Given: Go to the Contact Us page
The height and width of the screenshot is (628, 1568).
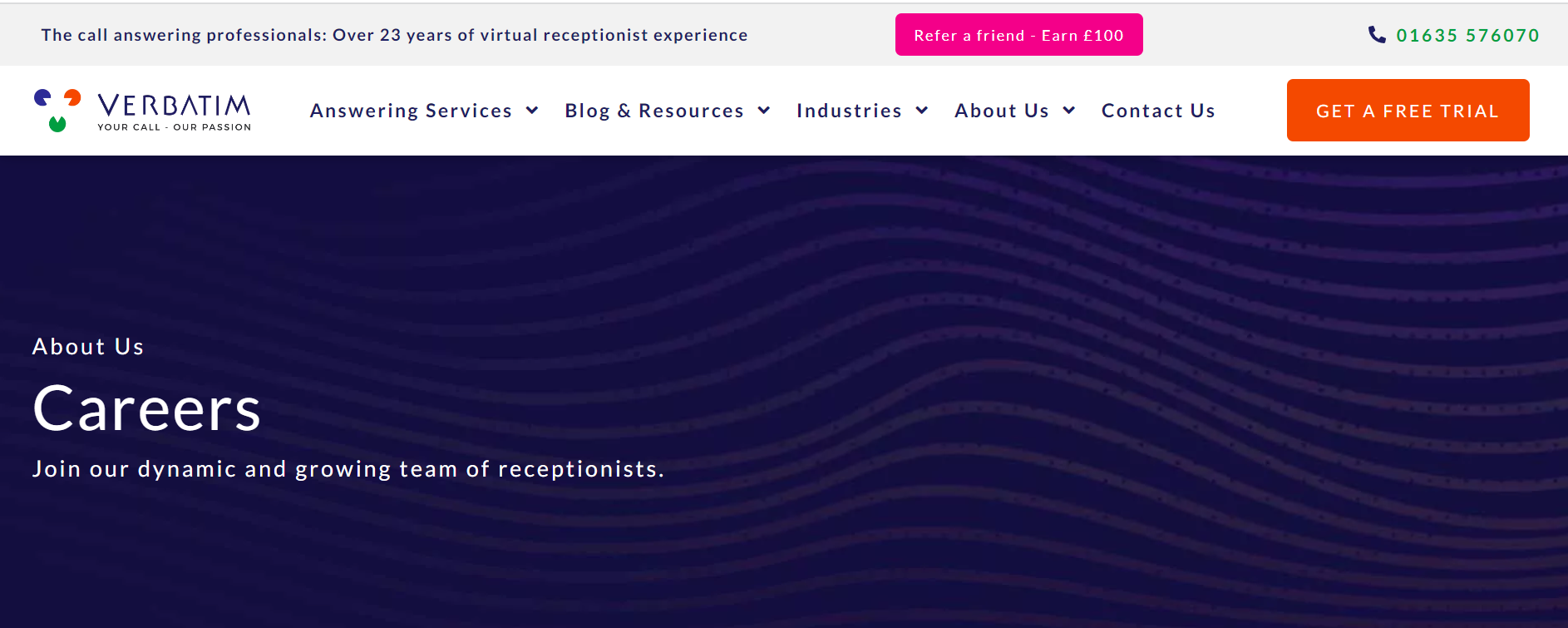Looking at the screenshot, I should tap(1158, 111).
